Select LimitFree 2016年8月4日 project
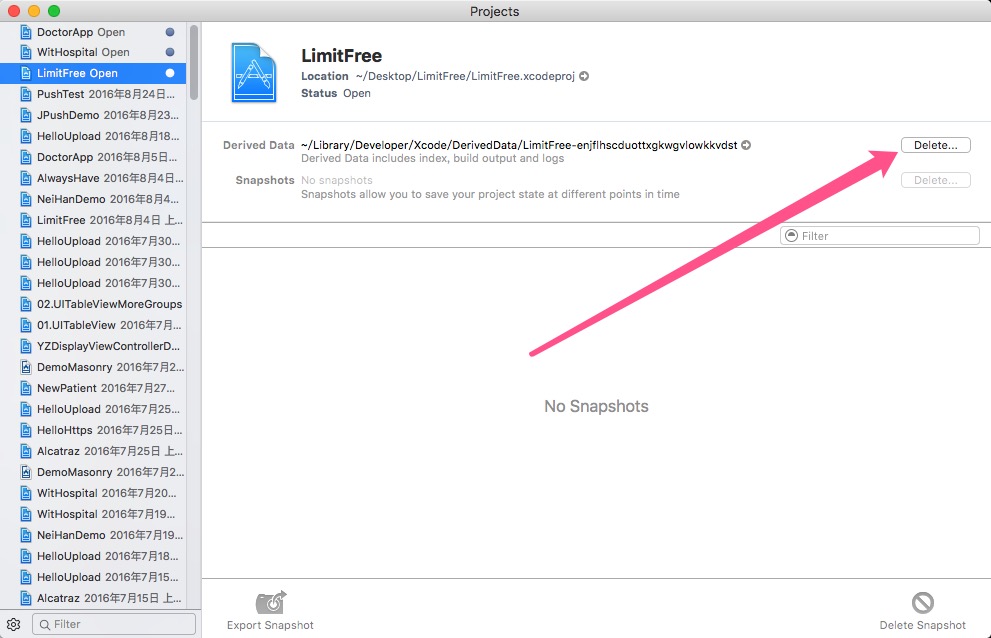Screen dimensions: 991x638 coord(93,220)
